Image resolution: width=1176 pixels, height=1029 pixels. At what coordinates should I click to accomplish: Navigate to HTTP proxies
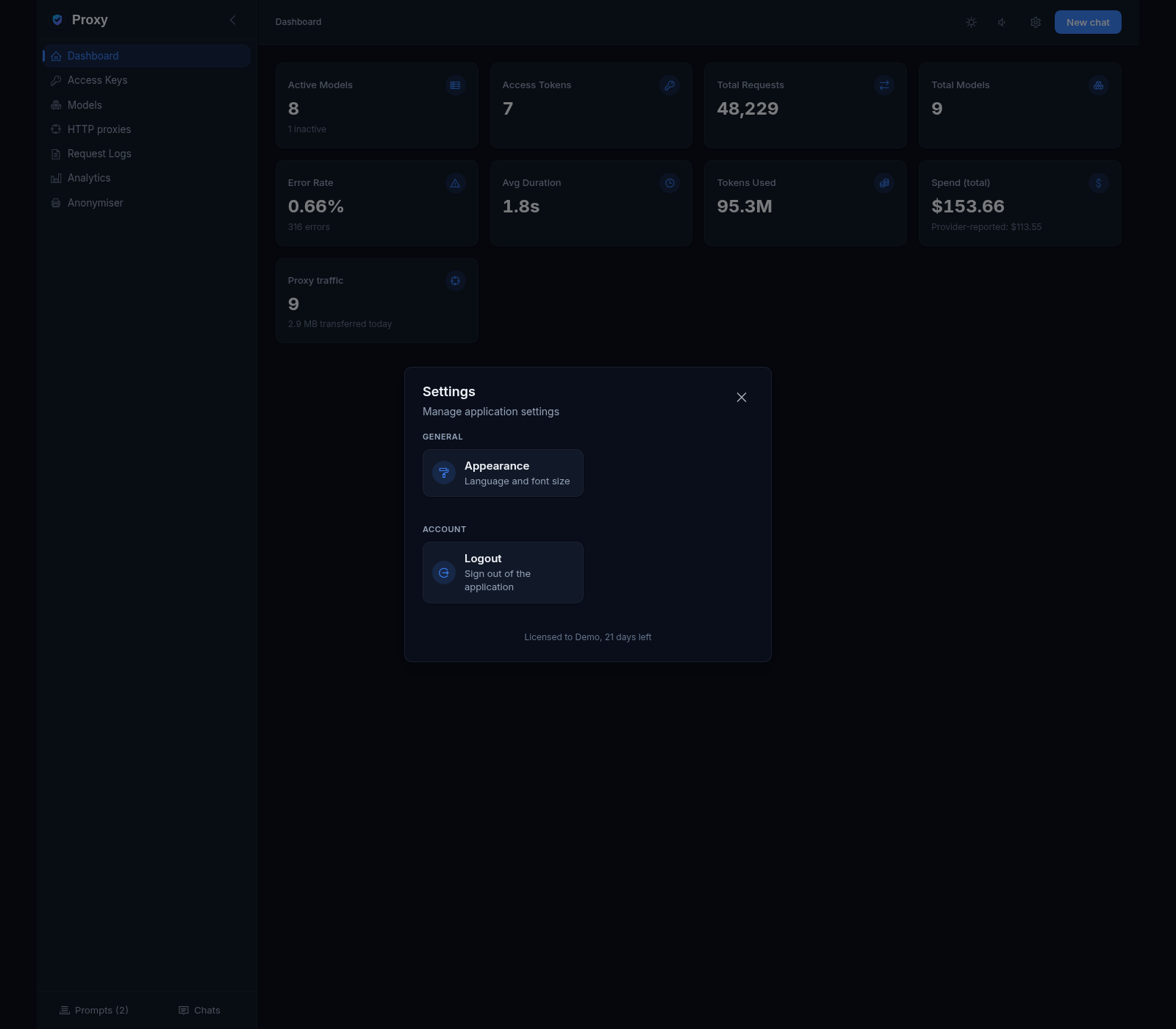coord(146,129)
